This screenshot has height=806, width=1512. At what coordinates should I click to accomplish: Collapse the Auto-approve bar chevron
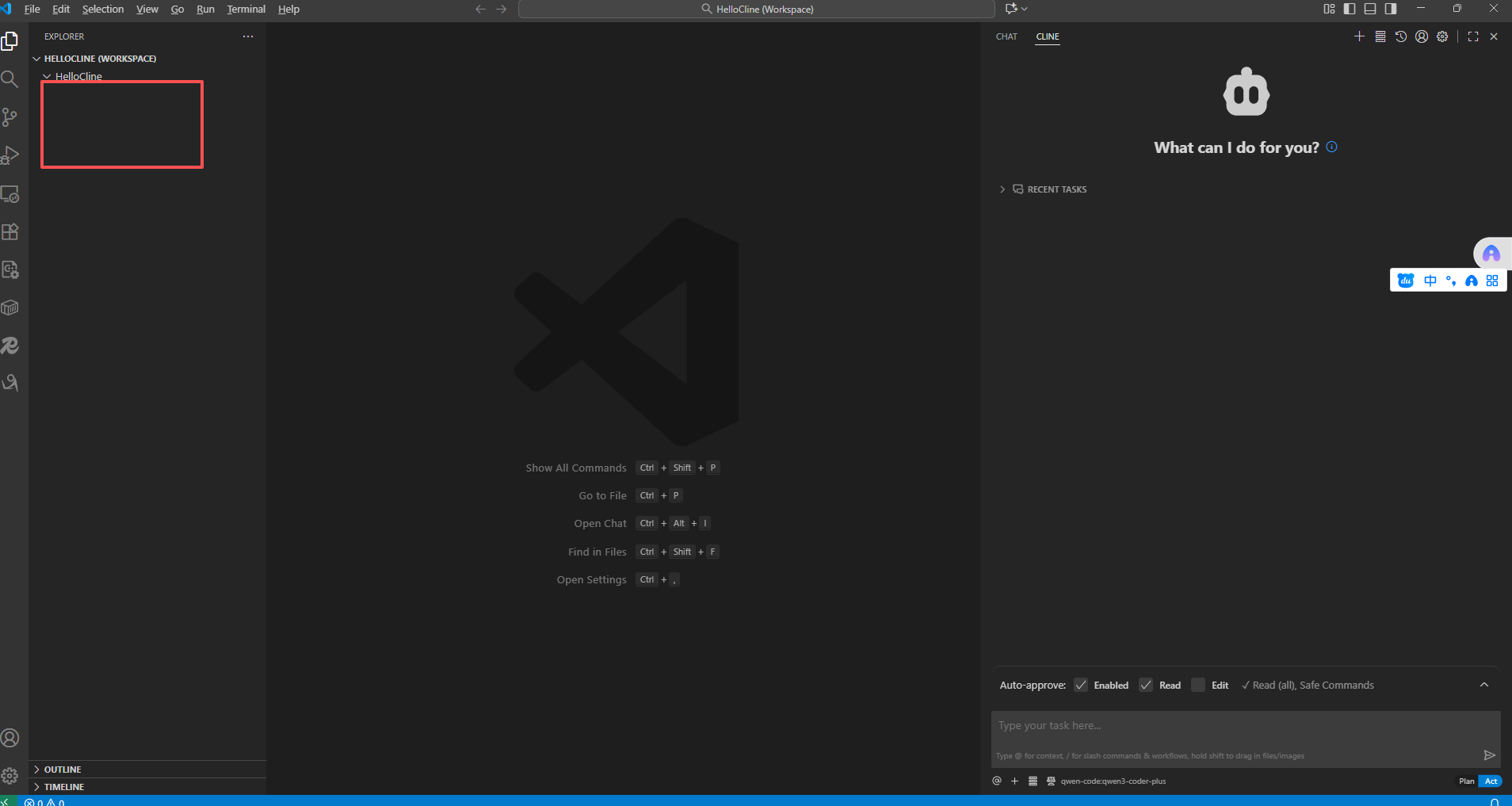1484,685
